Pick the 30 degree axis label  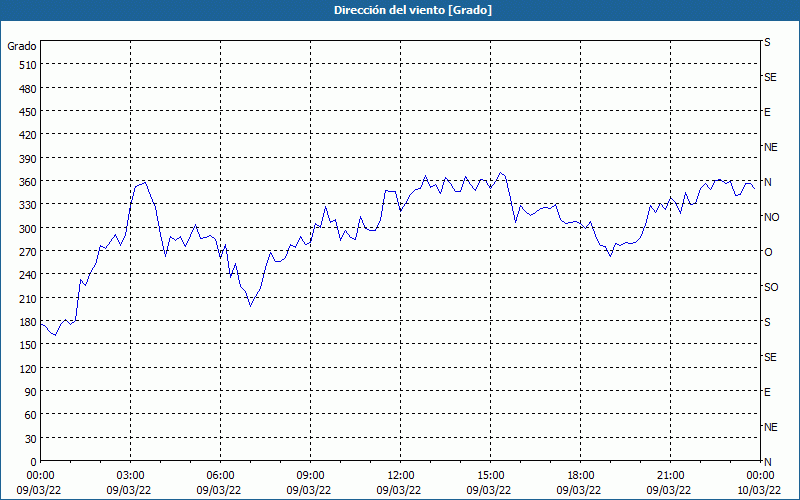(x=31, y=438)
